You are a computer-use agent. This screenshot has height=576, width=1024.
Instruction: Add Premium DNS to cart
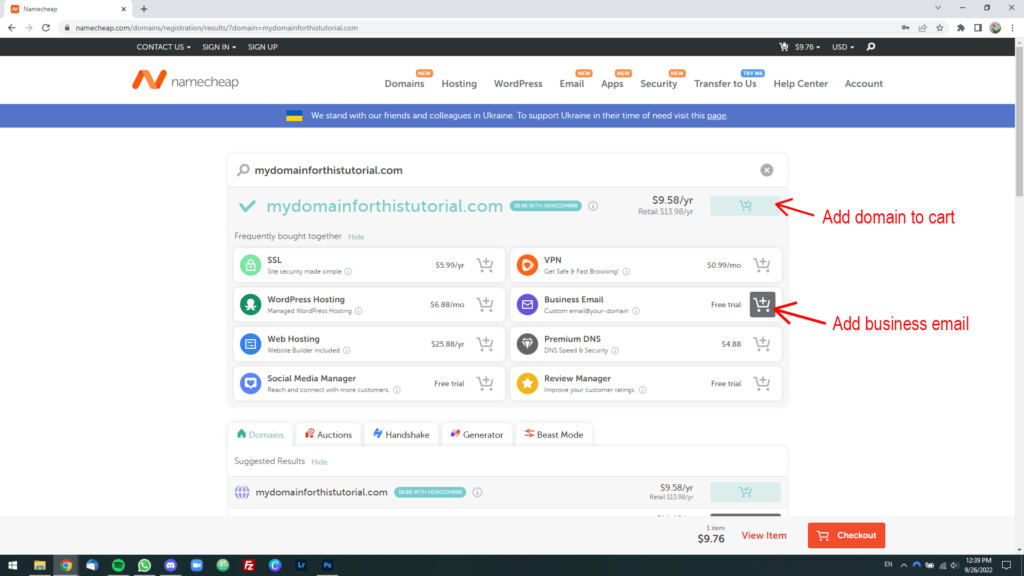pyautogui.click(x=761, y=344)
